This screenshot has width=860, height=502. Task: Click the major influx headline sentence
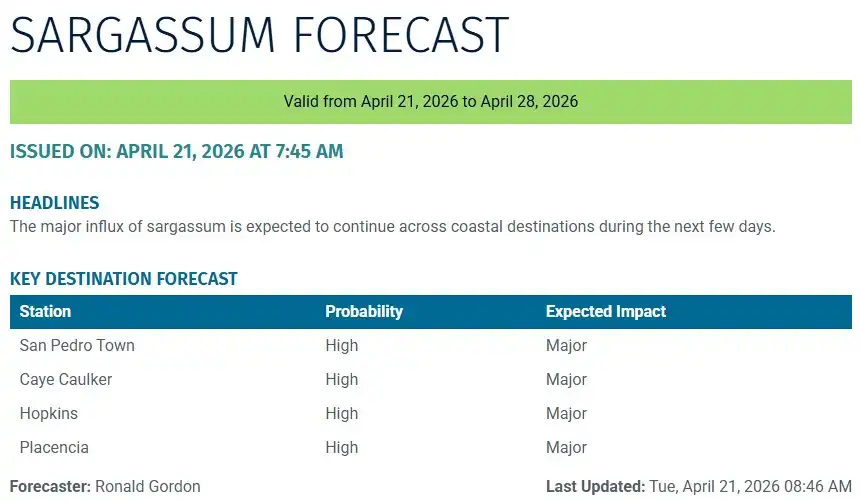pos(392,226)
